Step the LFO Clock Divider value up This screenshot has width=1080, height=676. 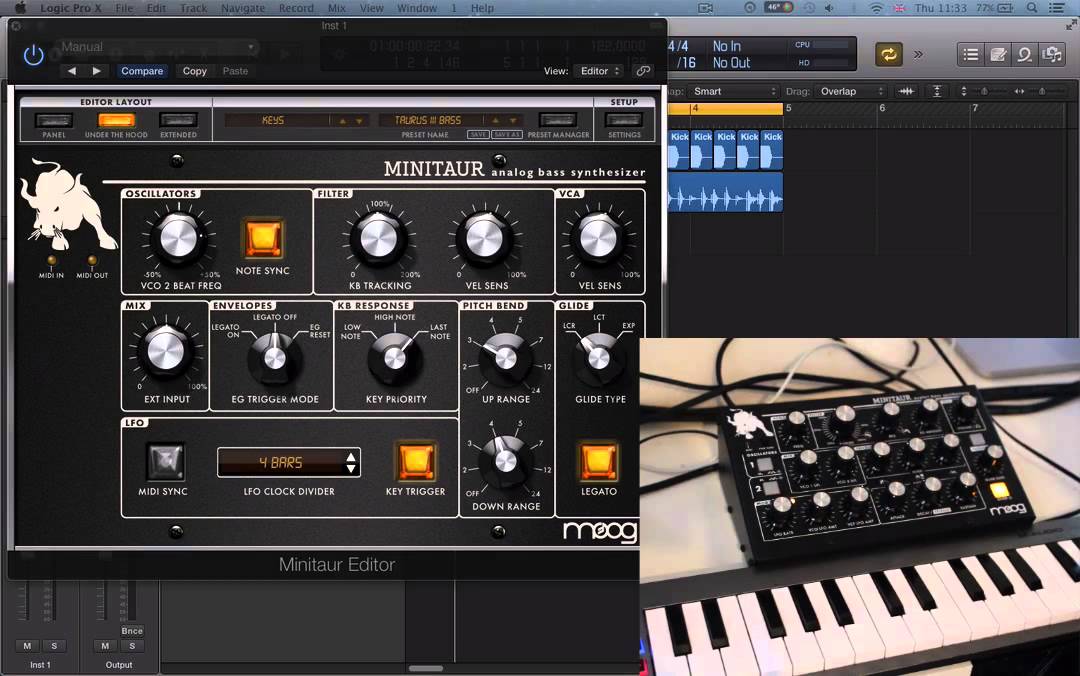coord(351,457)
